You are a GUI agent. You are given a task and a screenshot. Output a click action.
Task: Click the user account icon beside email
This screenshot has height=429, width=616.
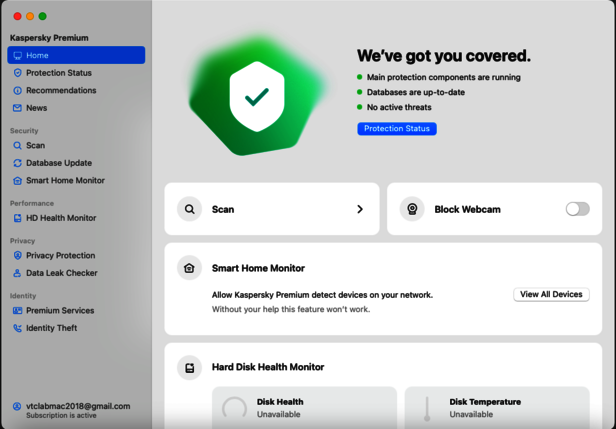[x=17, y=407]
